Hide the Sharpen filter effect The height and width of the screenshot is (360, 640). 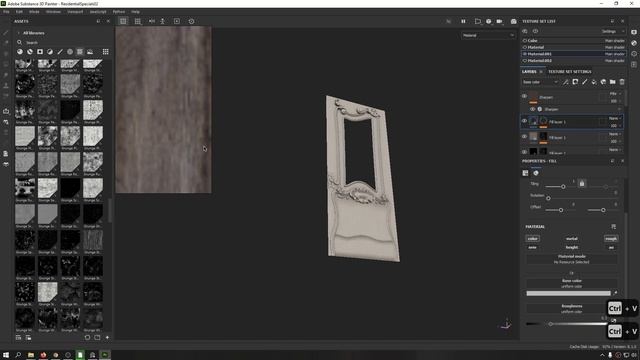[x=533, y=109]
